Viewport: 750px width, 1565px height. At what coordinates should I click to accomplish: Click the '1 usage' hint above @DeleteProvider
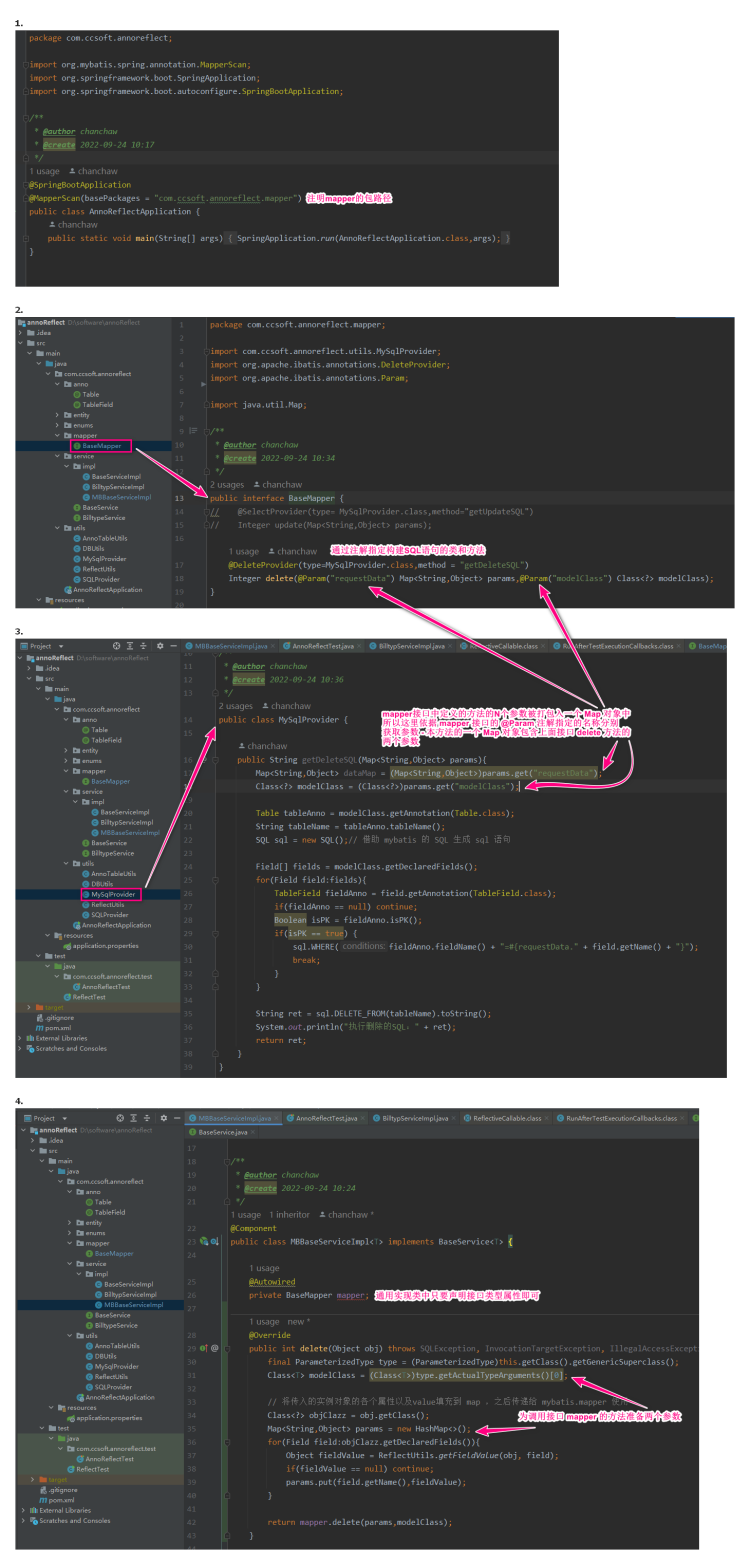point(244,551)
